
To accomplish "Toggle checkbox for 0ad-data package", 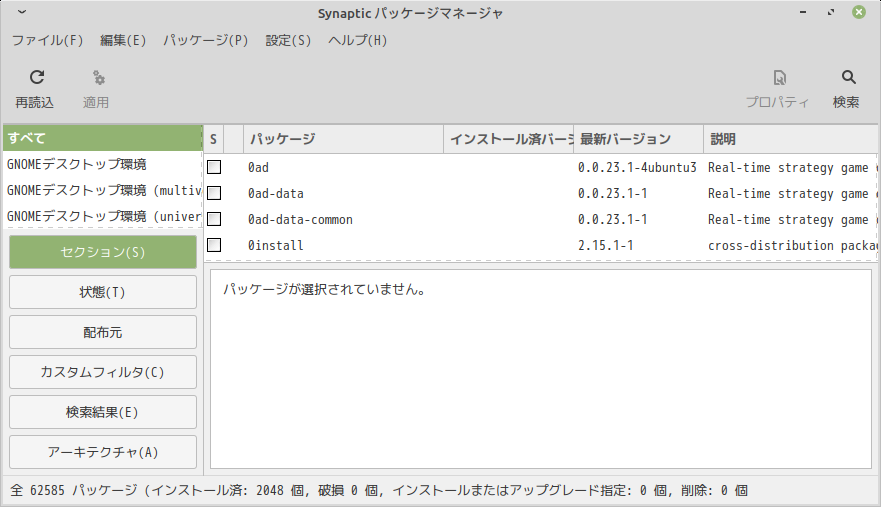I will point(214,193).
